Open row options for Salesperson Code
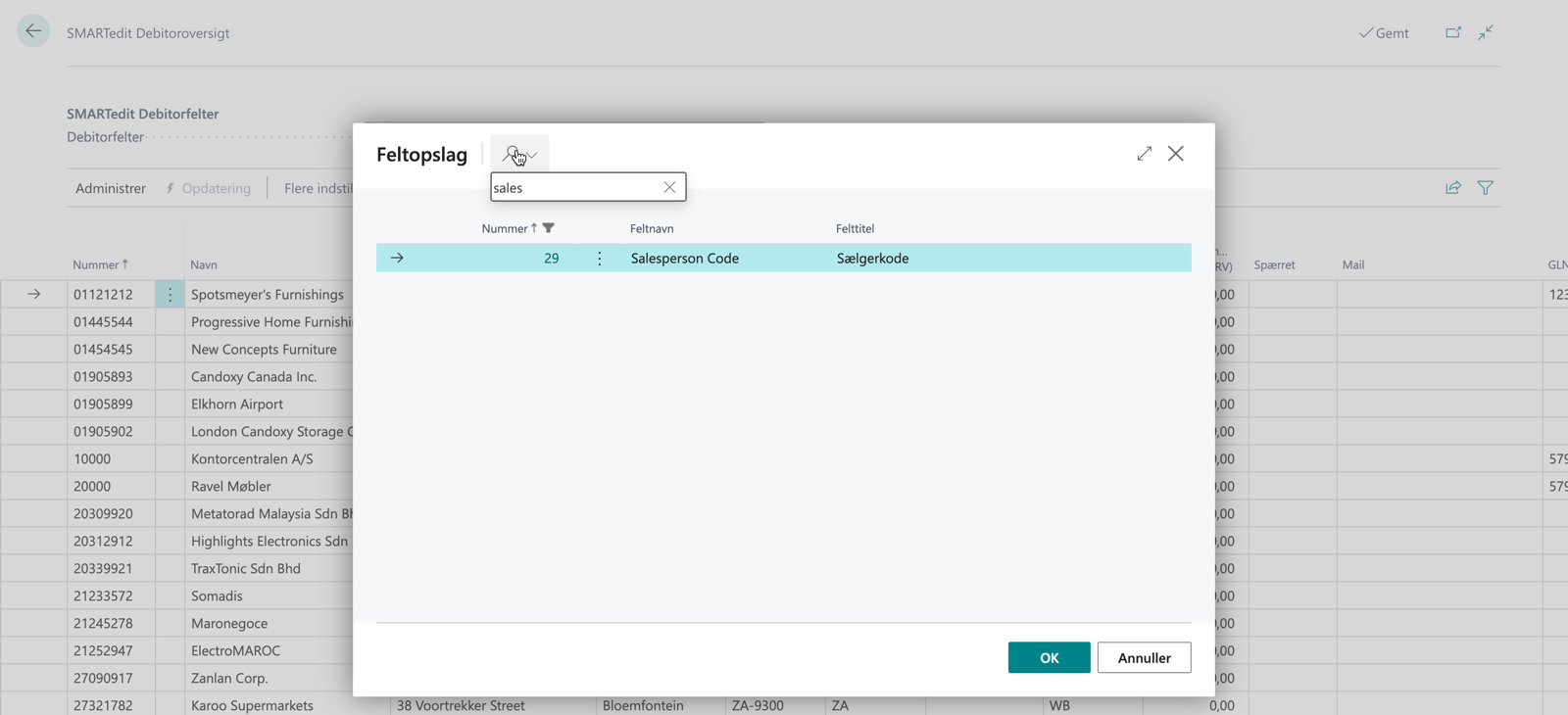 click(600, 259)
